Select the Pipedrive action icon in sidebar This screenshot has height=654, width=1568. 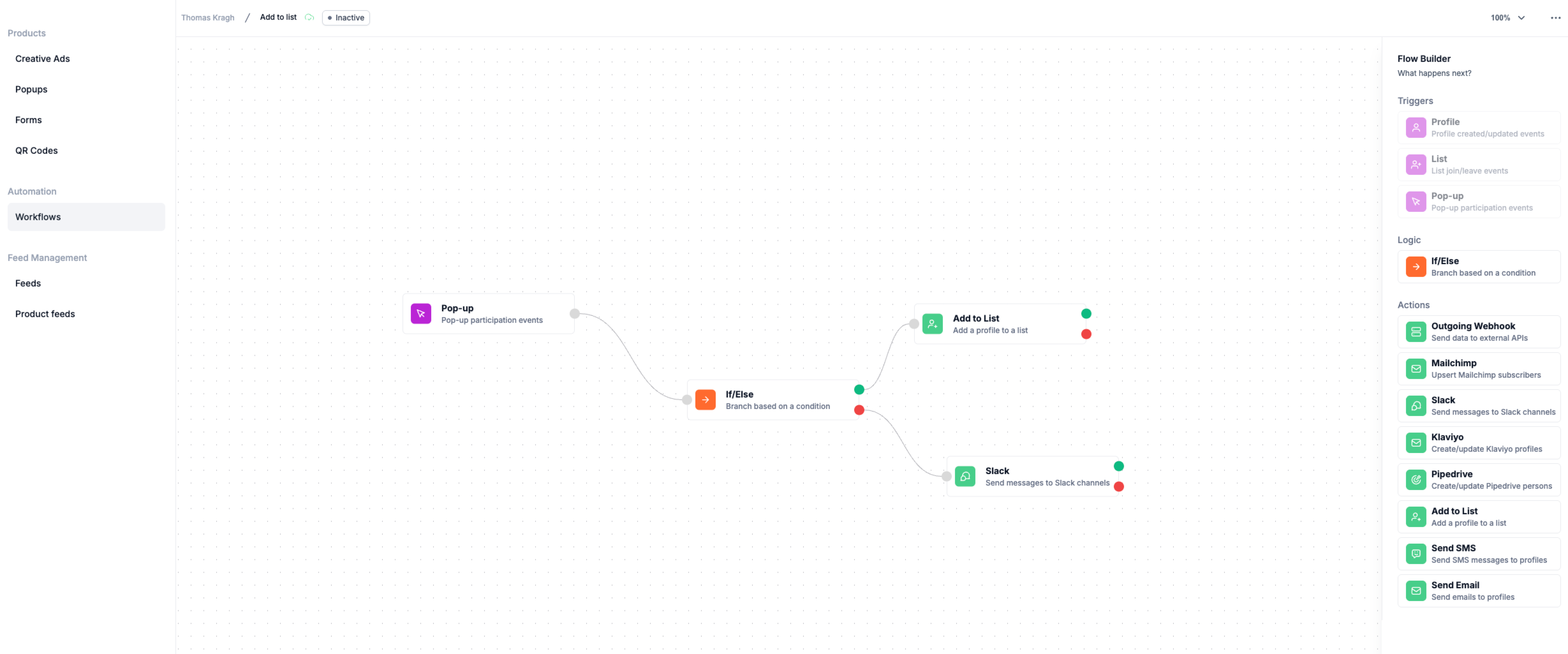[1415, 480]
